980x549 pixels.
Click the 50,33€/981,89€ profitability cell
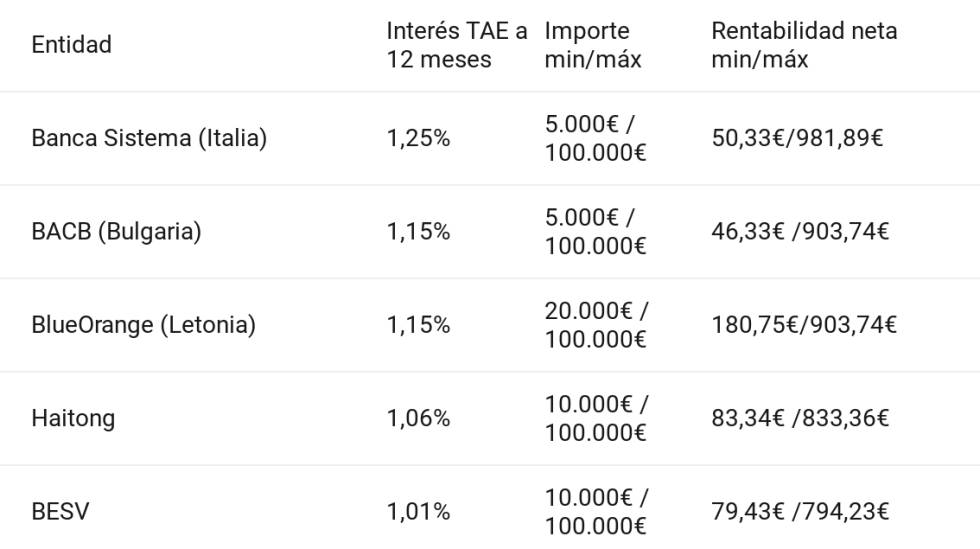click(x=797, y=138)
